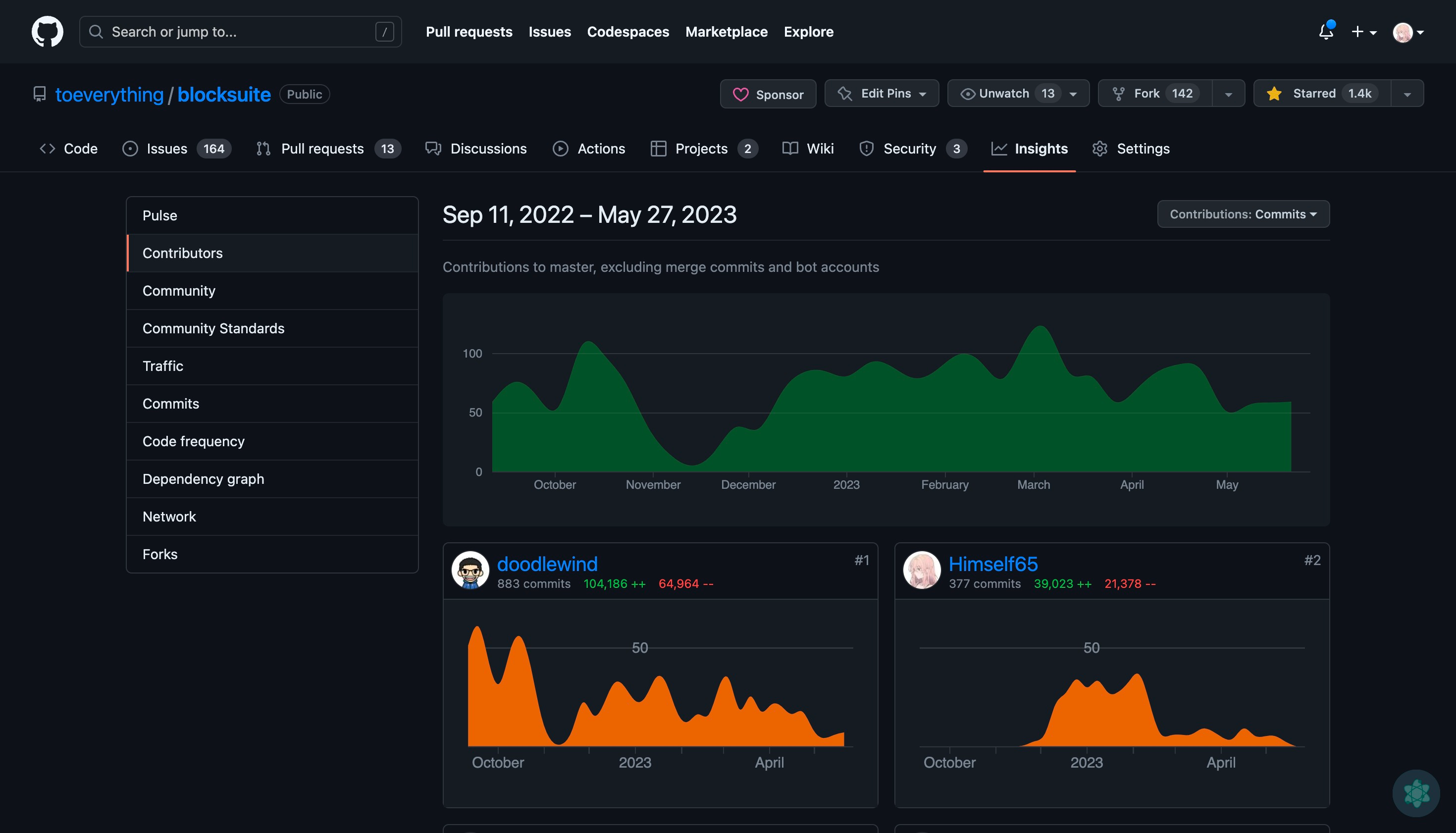This screenshot has height=833, width=1456.
Task: Click the Fork button
Action: [x=1154, y=93]
